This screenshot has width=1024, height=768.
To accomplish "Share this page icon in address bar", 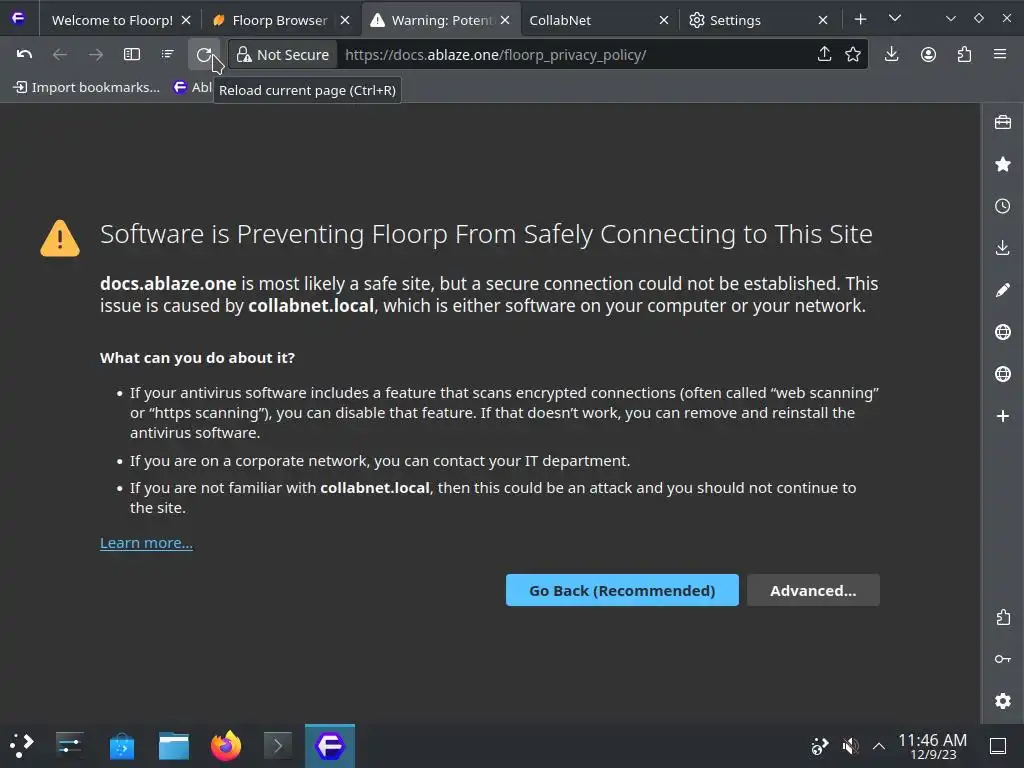I will click(x=824, y=54).
